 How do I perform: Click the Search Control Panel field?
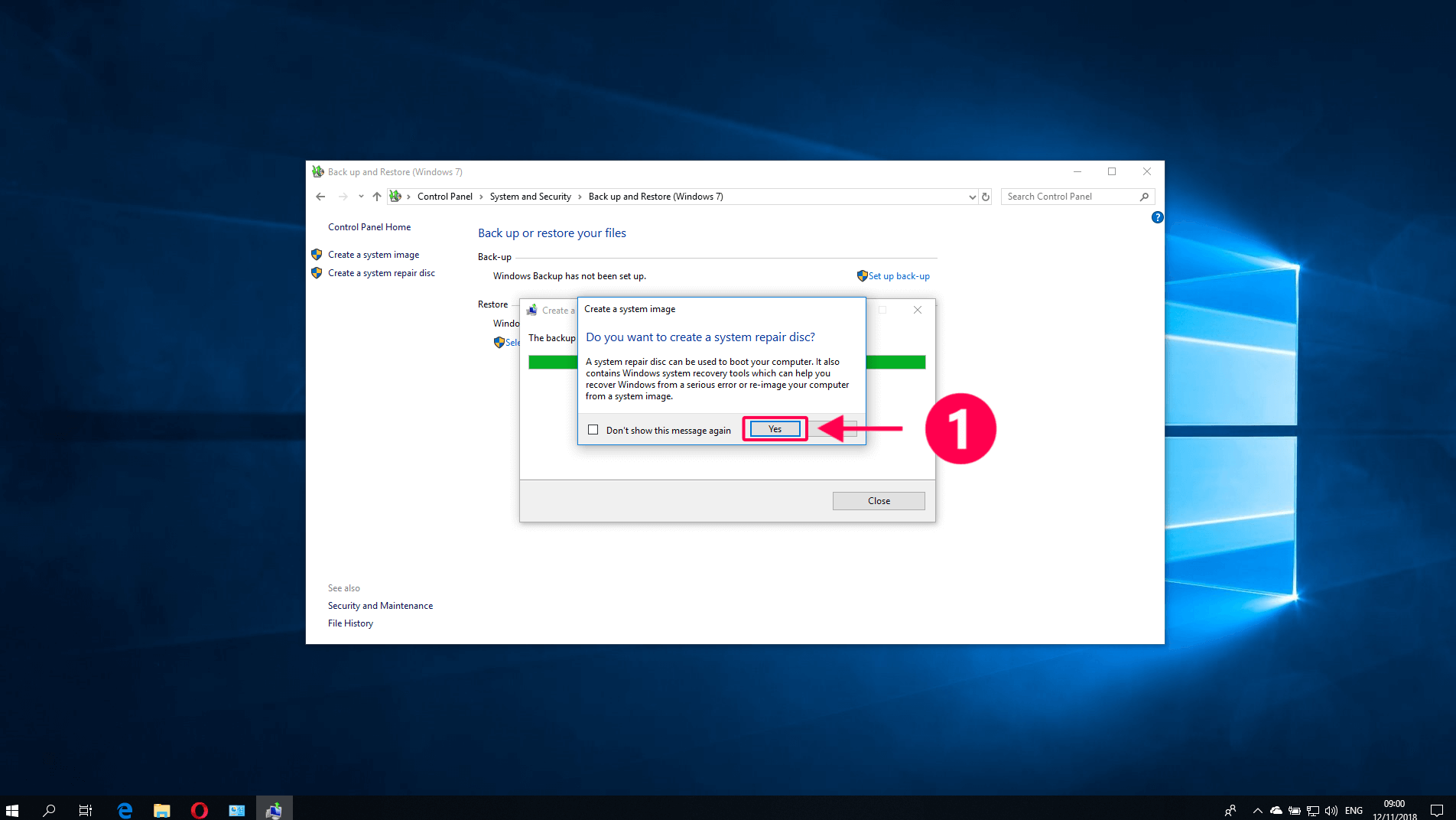[x=1077, y=197]
